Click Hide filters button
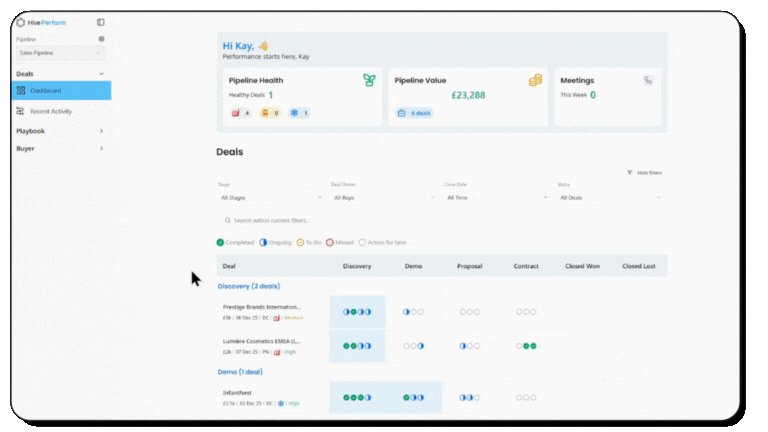The width and height of the screenshot is (768, 432). pyautogui.click(x=645, y=173)
